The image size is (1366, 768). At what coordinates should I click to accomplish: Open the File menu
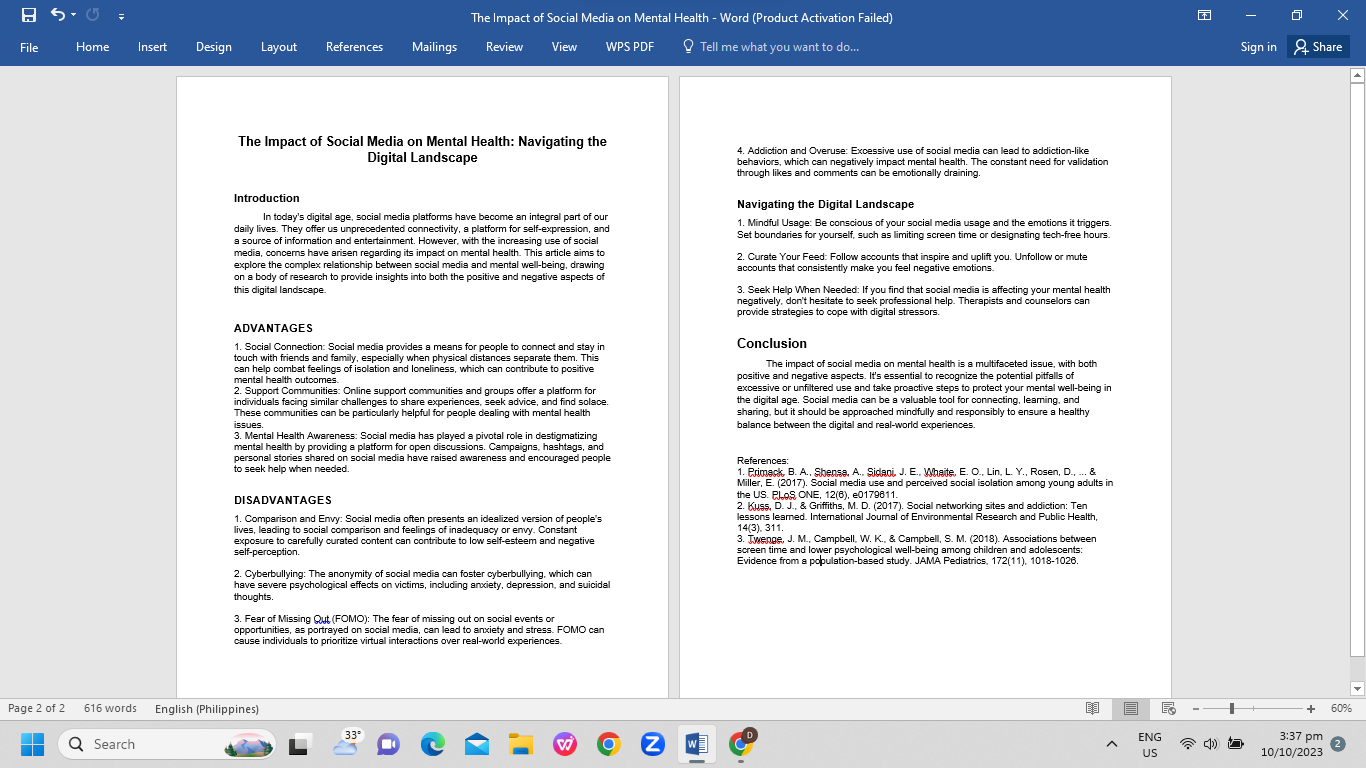coord(29,47)
